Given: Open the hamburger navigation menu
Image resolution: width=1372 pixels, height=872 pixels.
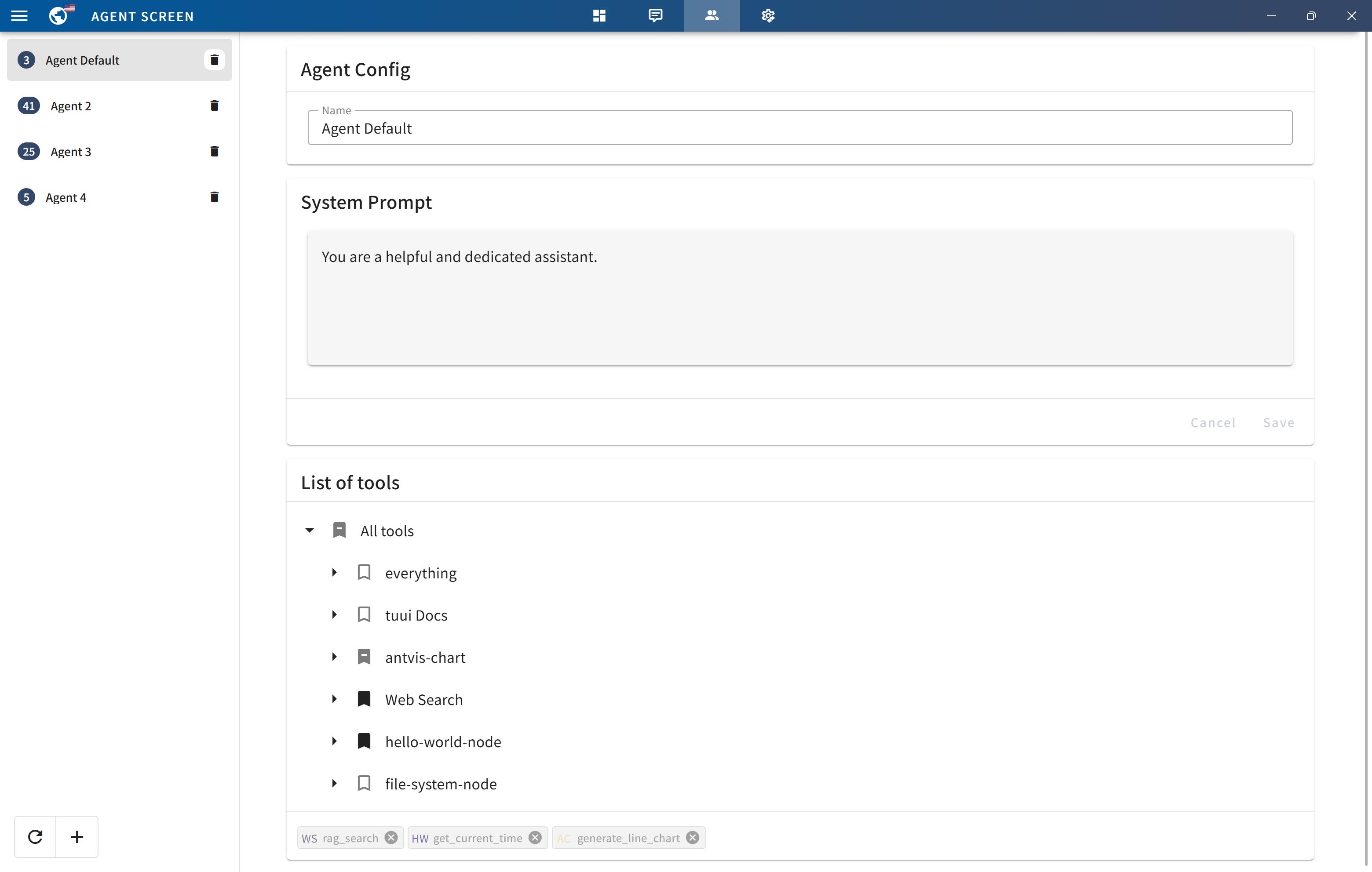Looking at the screenshot, I should 19,16.
